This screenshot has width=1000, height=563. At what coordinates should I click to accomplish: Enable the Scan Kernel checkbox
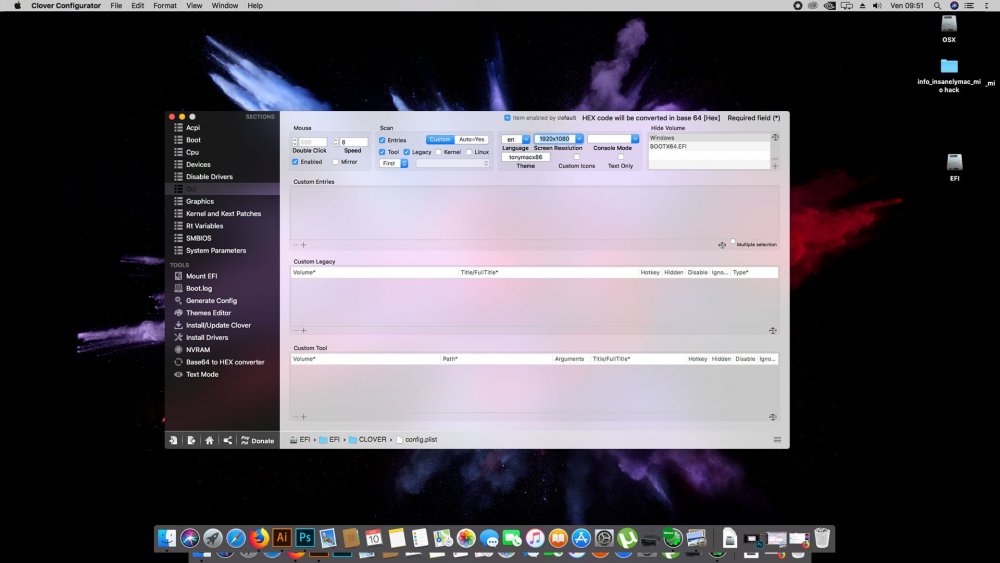click(x=438, y=152)
